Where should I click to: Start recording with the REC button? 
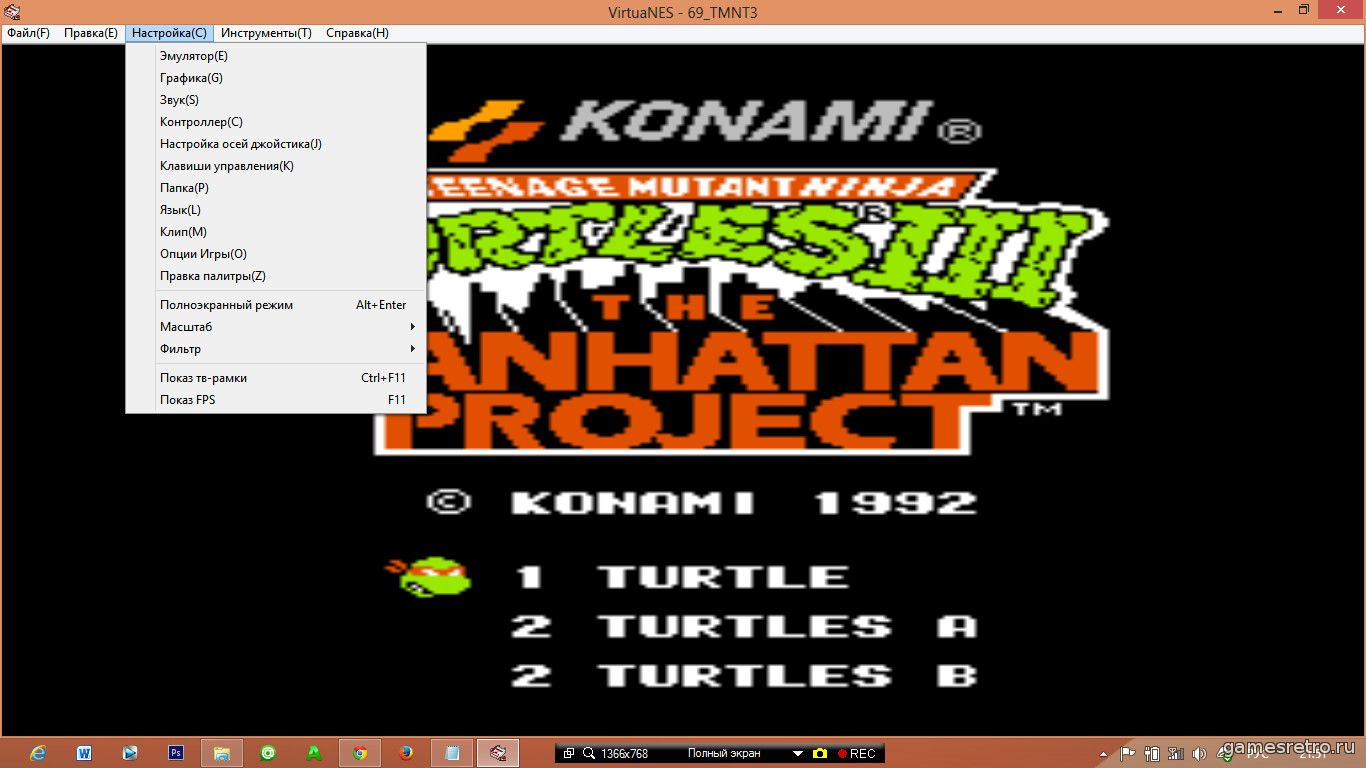pyautogui.click(x=856, y=753)
